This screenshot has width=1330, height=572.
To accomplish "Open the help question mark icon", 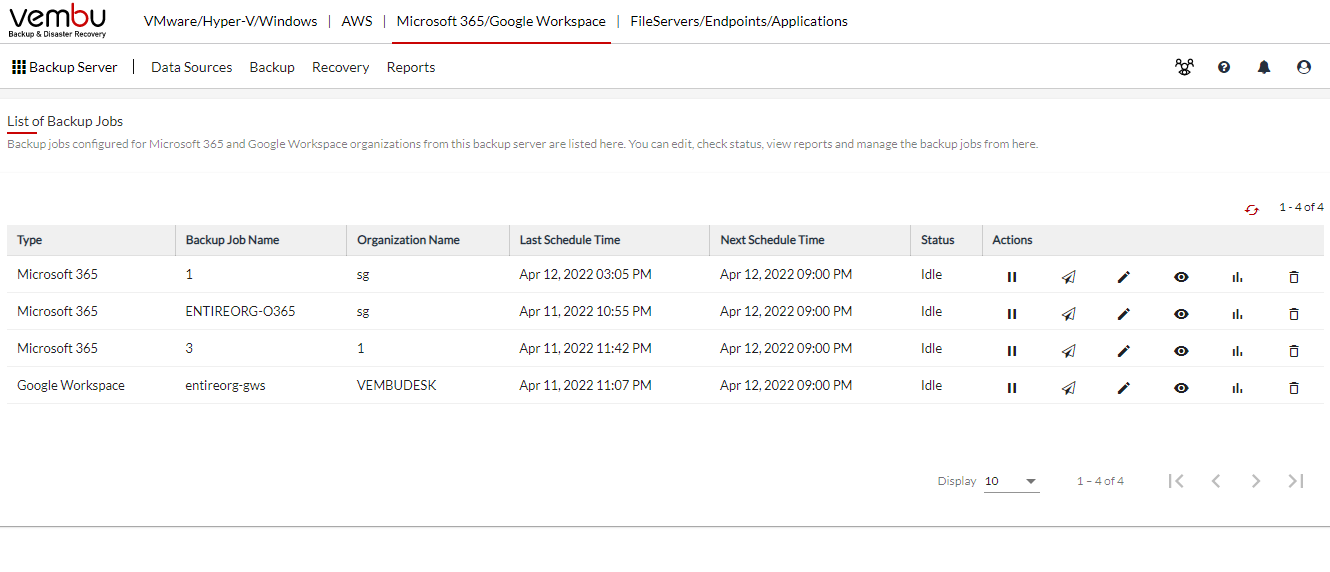I will 1224,67.
